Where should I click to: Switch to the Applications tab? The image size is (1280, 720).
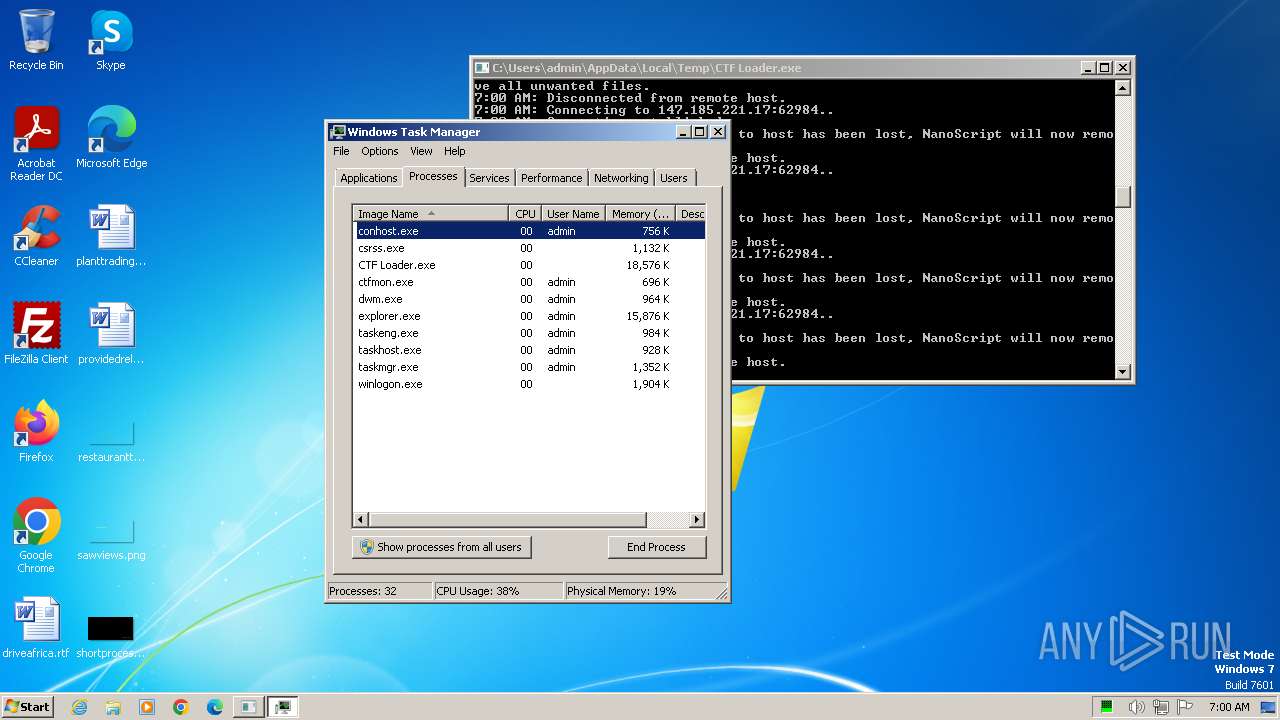click(x=368, y=178)
